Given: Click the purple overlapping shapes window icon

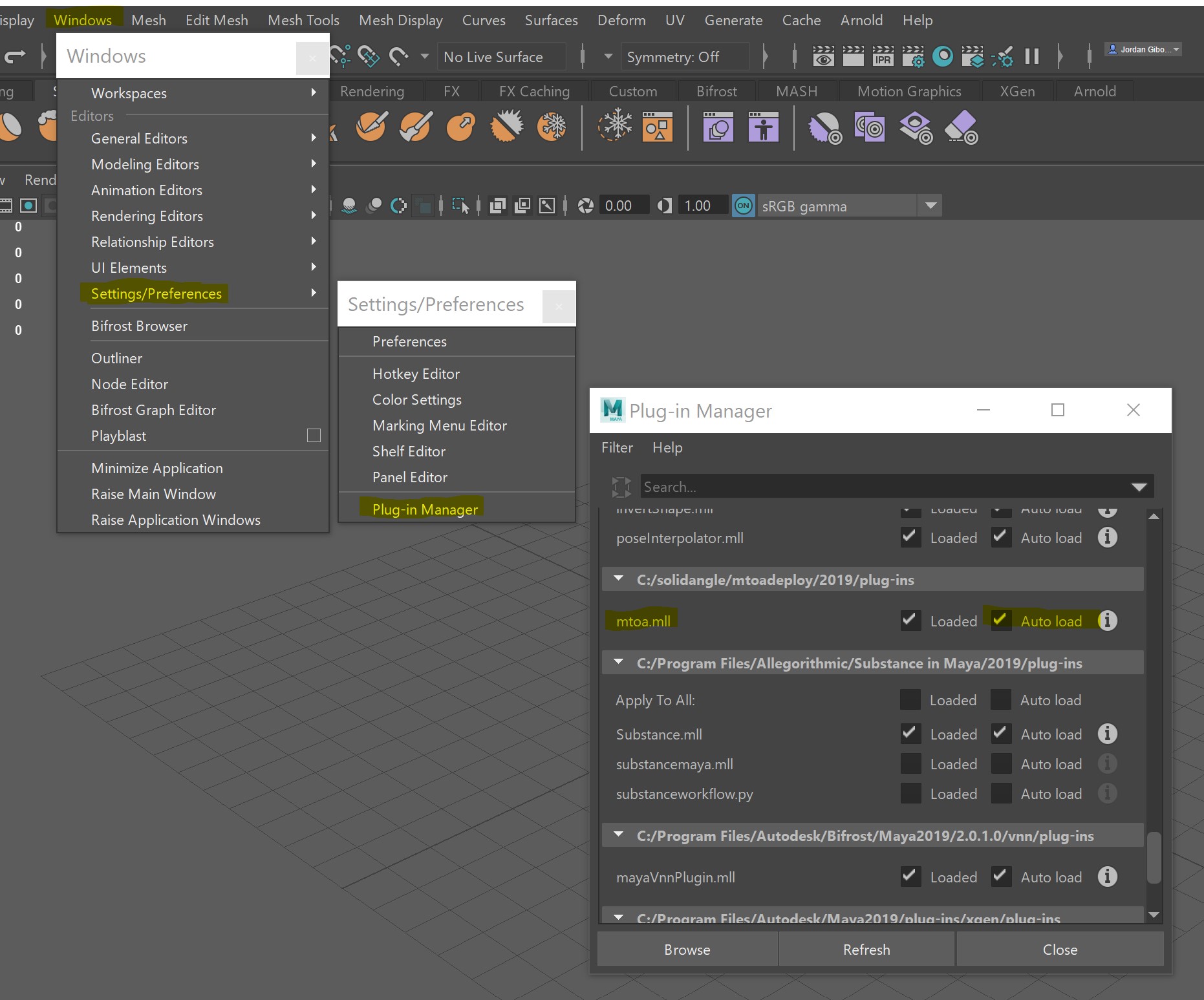Looking at the screenshot, I should pos(718,126).
